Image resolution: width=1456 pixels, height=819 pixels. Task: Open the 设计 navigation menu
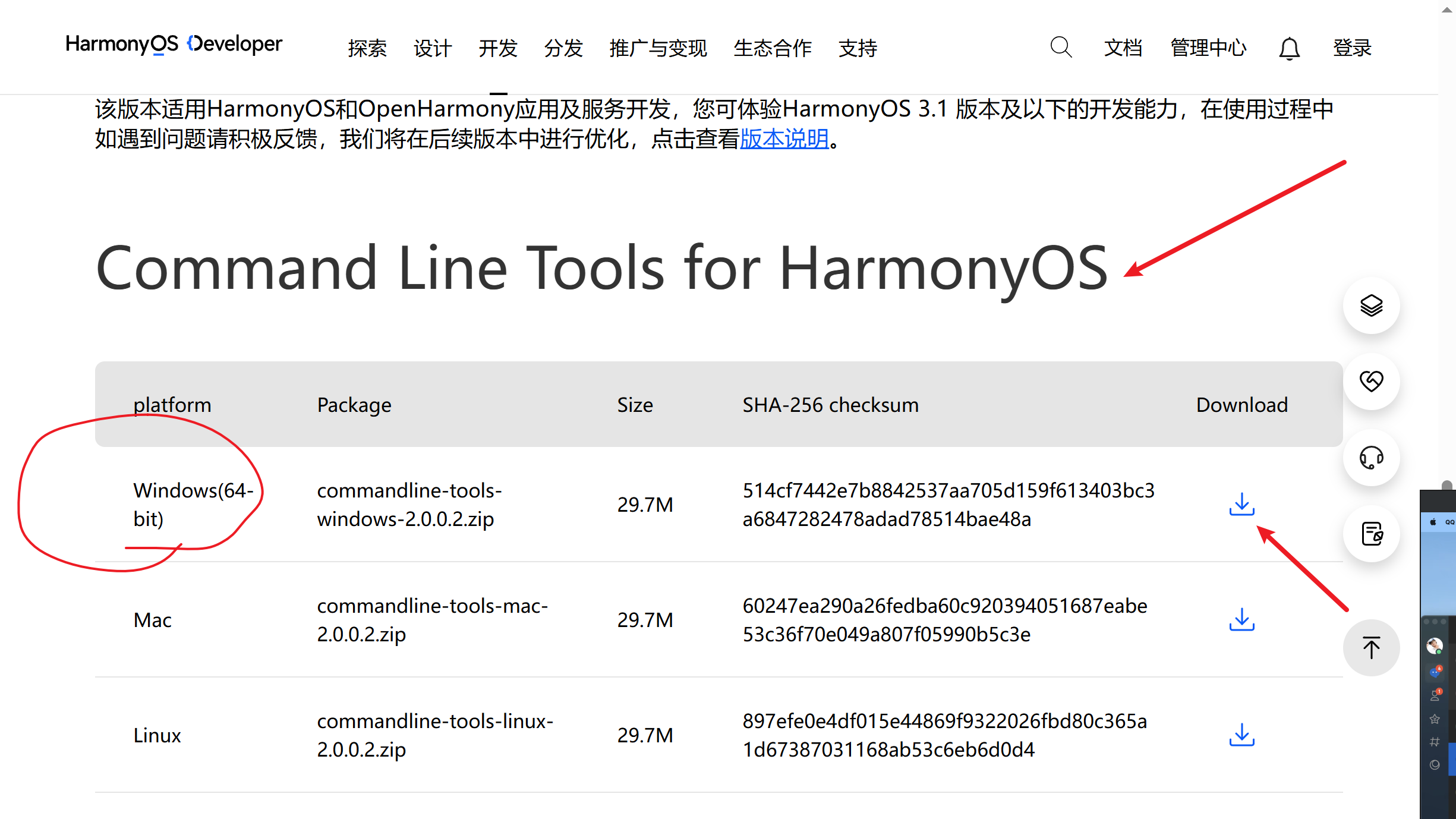click(x=433, y=48)
